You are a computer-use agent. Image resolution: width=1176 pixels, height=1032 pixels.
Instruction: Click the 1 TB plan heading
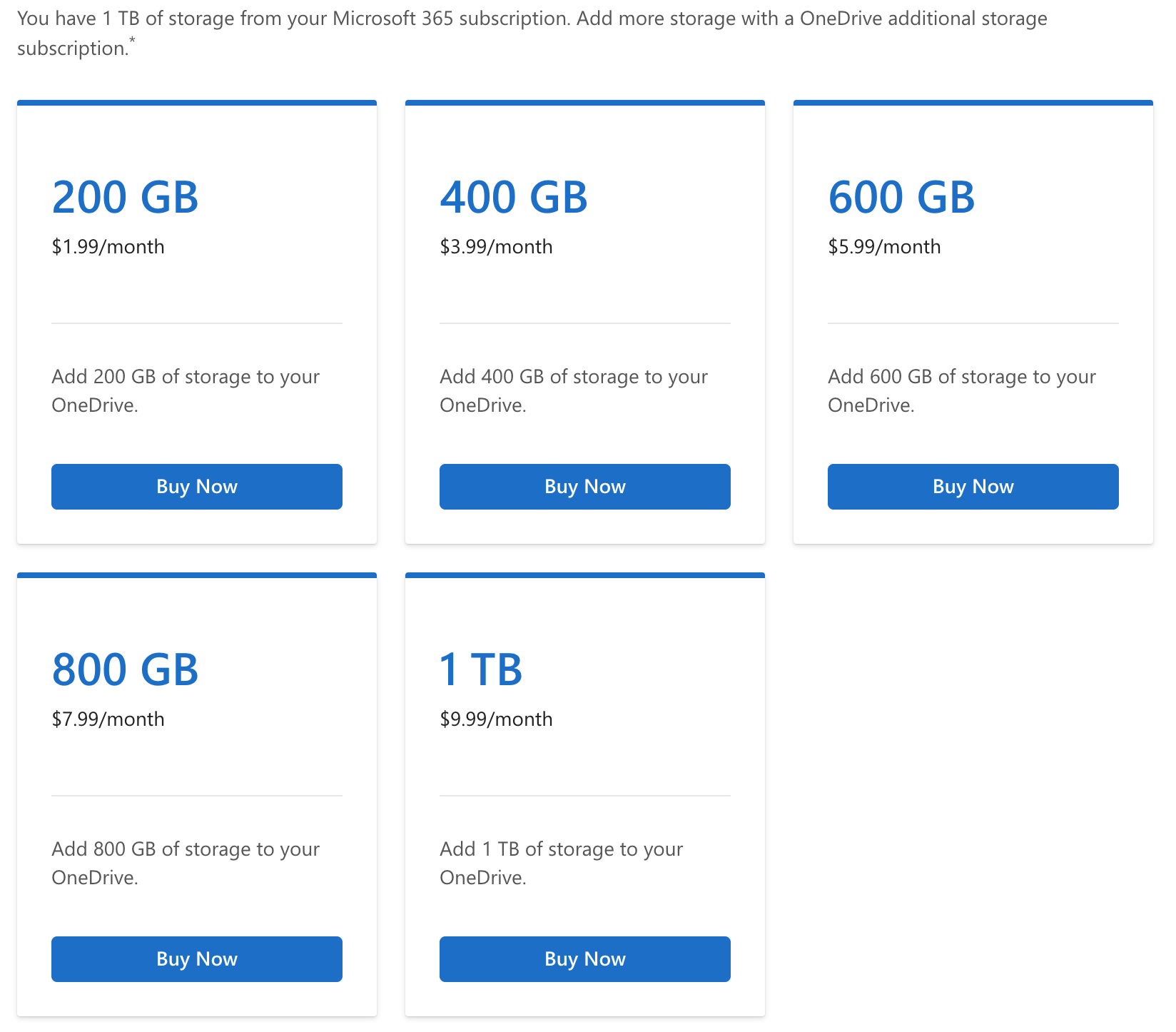pos(481,669)
